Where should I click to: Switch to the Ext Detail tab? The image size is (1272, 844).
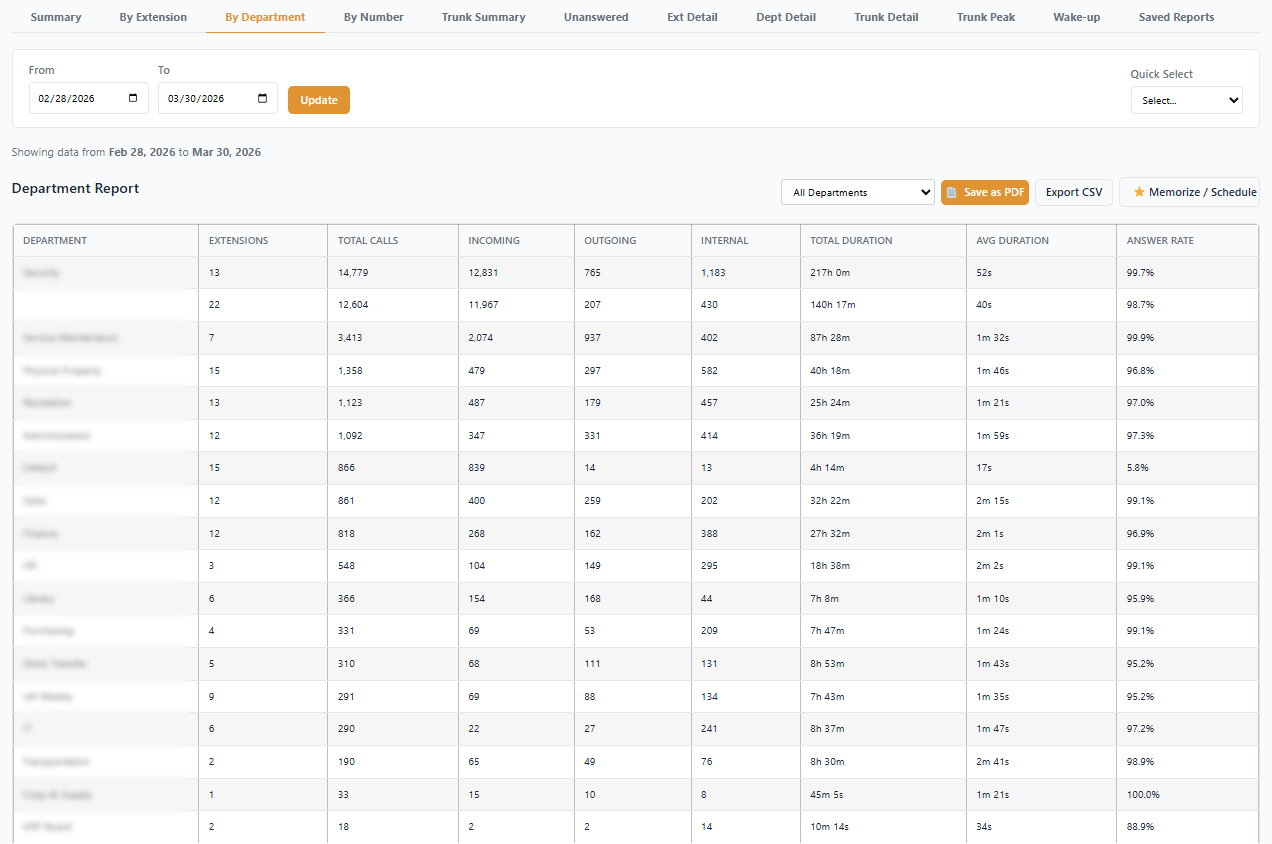coord(694,17)
